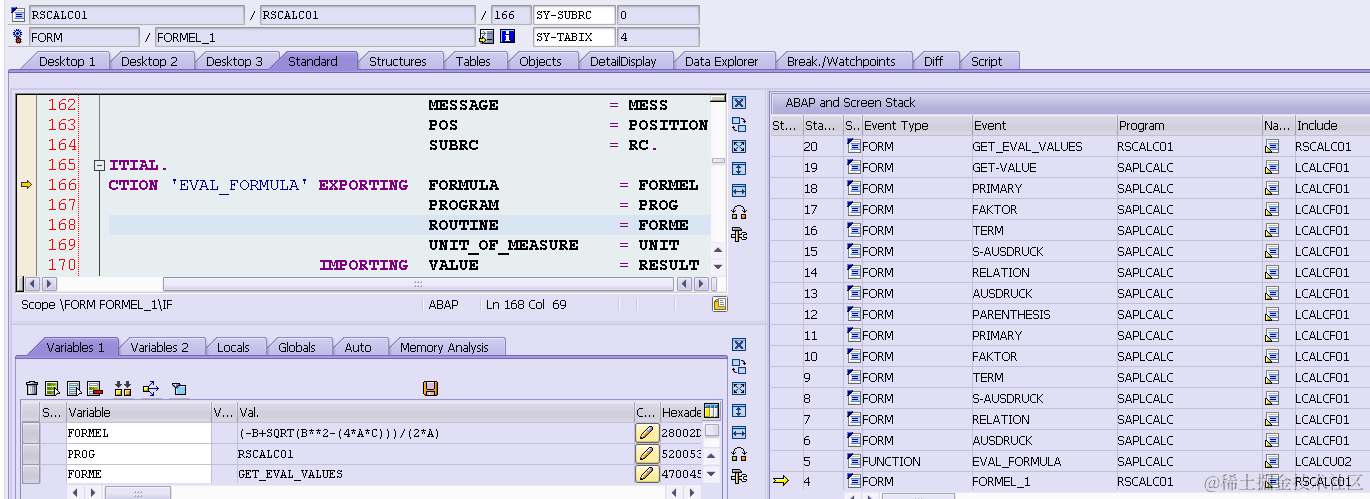Navigate icon in EVAL_FORMULA stack row

click(1272, 462)
